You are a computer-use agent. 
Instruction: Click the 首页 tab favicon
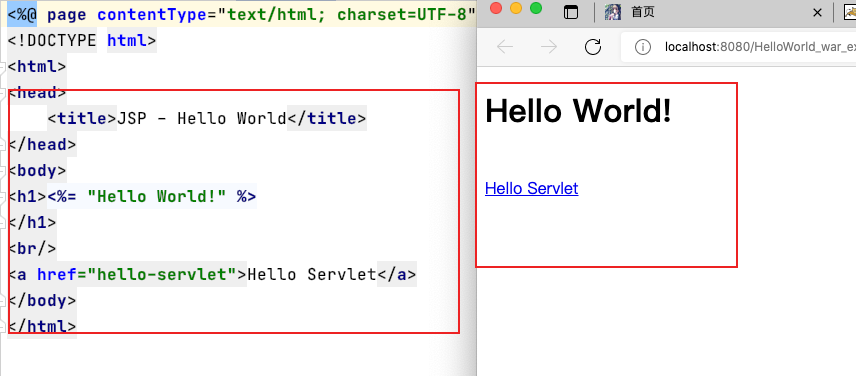[x=613, y=12]
